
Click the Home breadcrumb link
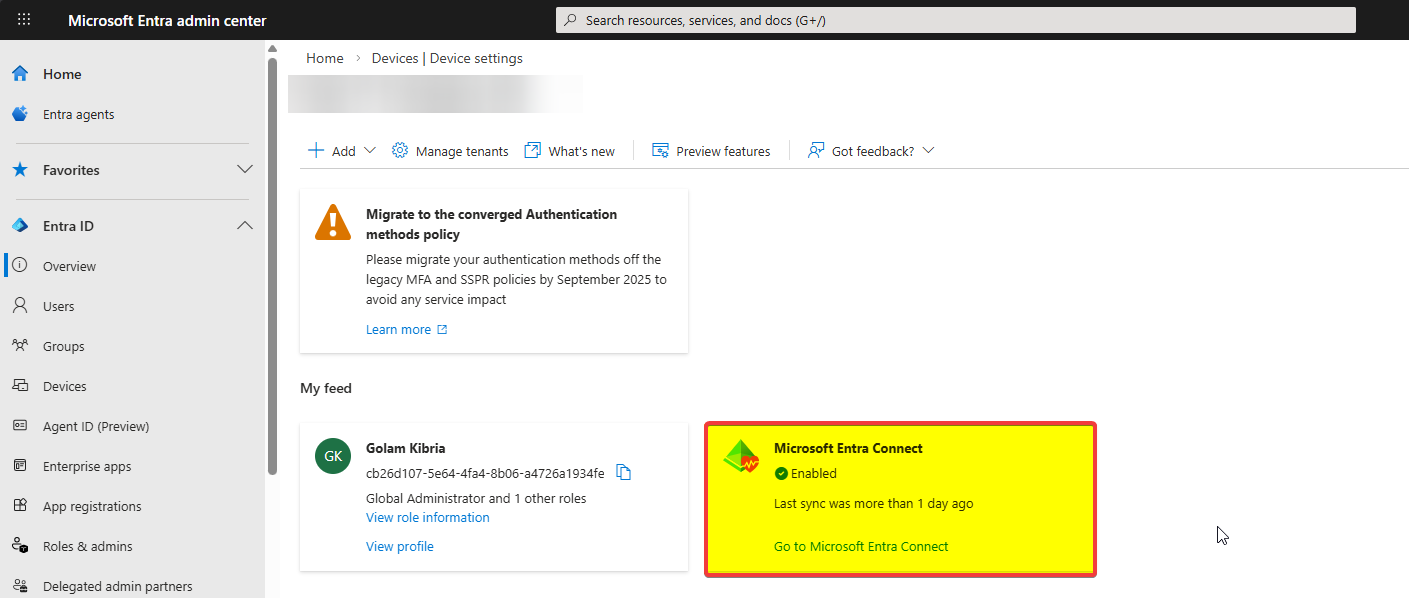325,58
